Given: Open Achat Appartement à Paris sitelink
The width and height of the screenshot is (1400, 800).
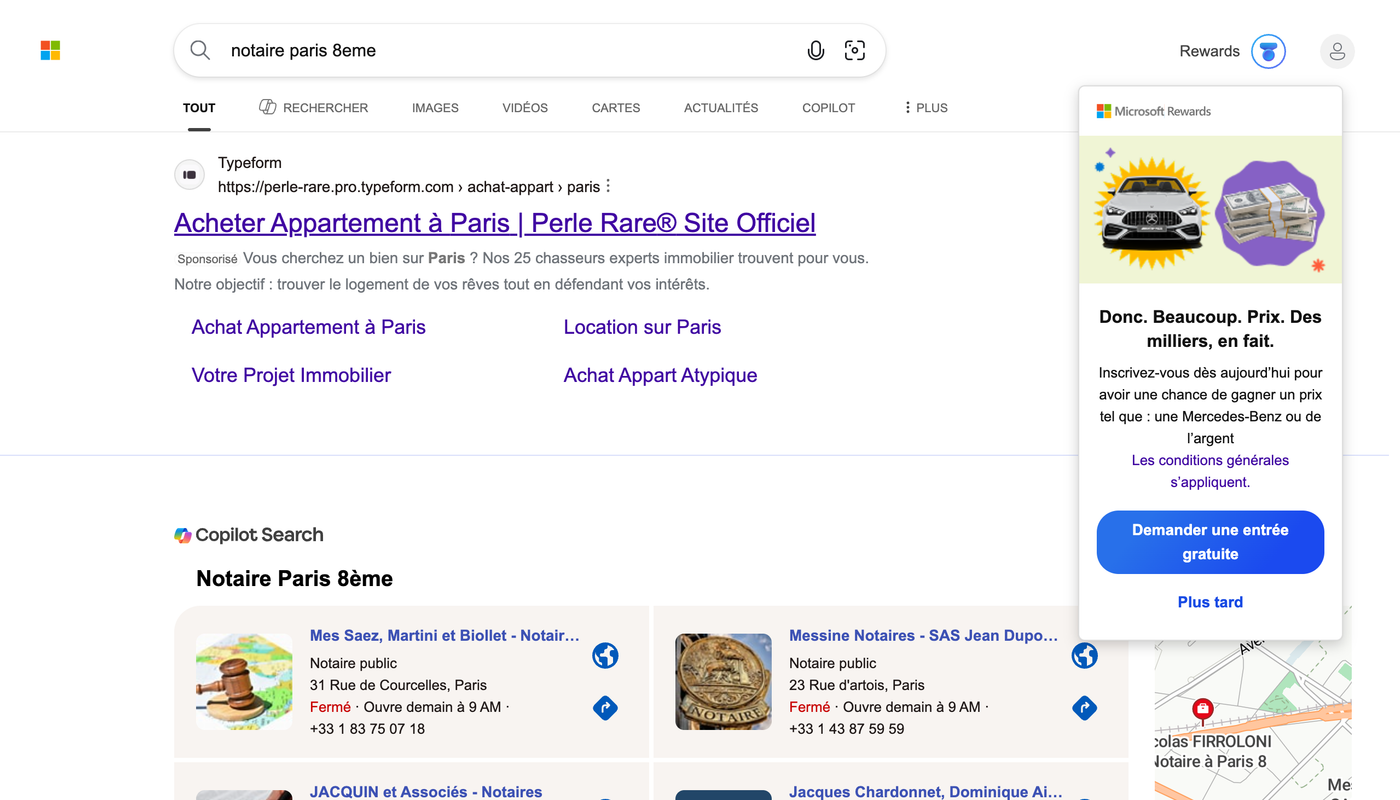Looking at the screenshot, I should tap(309, 327).
